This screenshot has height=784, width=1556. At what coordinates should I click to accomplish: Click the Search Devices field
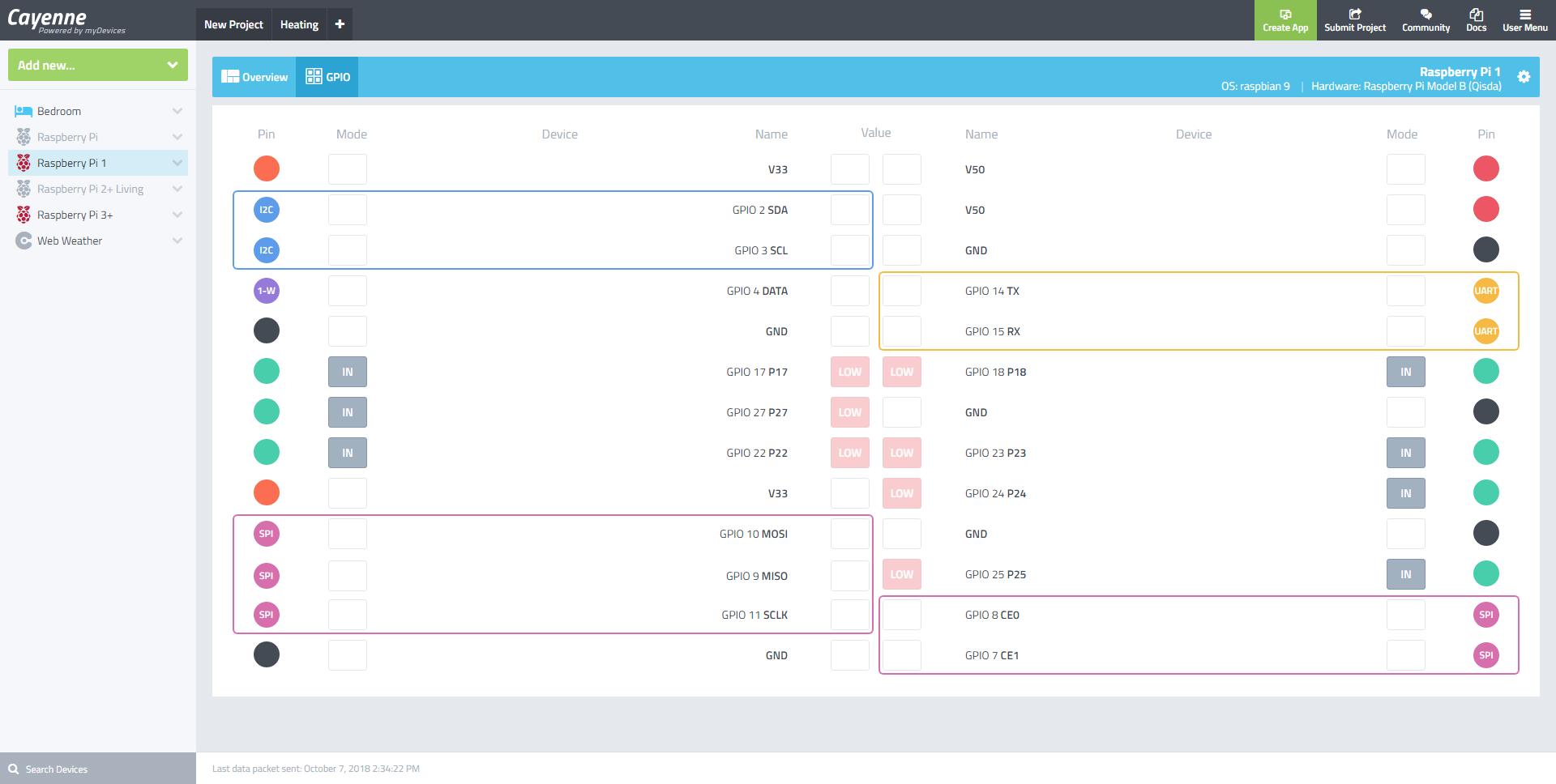pyautogui.click(x=98, y=769)
